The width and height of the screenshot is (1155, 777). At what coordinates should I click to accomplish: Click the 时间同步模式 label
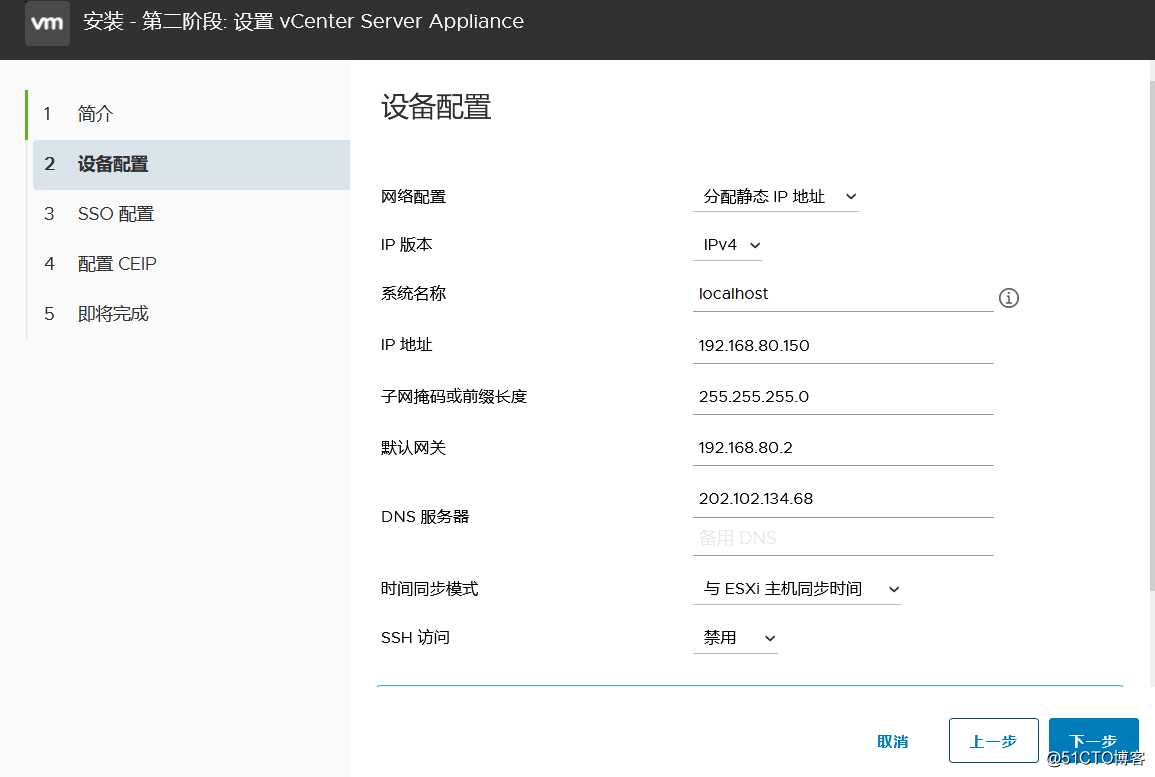pos(429,589)
